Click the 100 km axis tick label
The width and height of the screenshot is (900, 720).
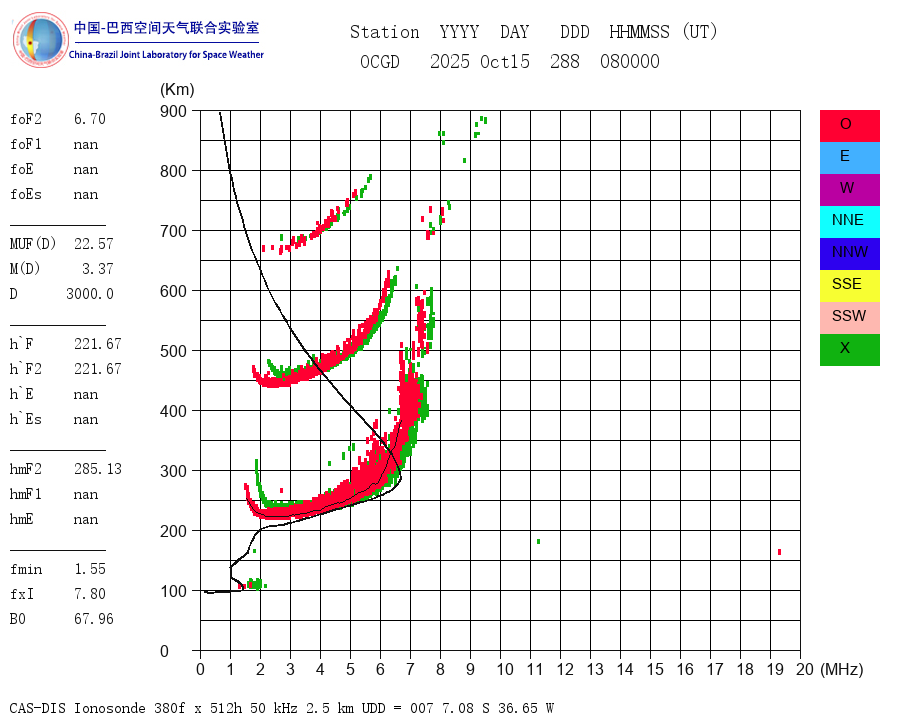(173, 591)
